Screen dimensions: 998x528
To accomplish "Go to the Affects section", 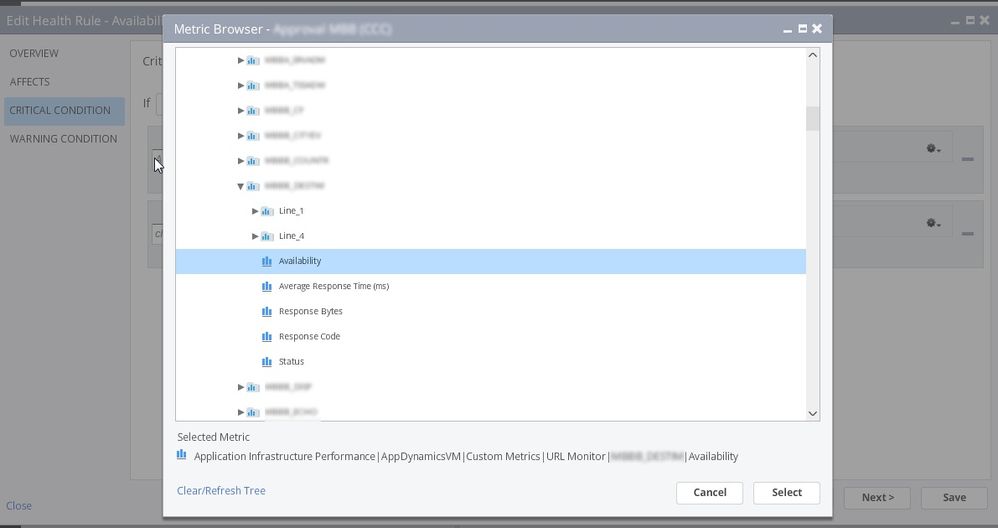I will (x=29, y=82).
